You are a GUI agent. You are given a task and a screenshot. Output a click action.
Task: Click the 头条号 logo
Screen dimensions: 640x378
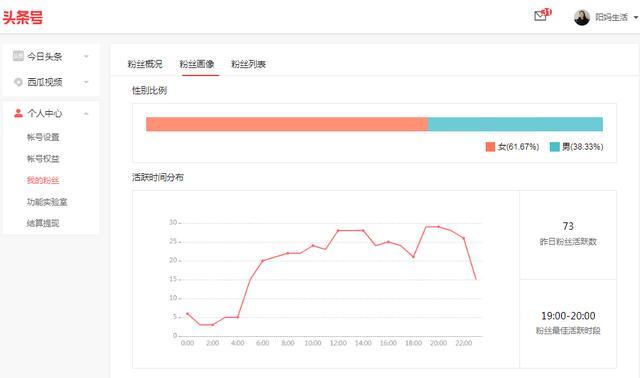[23, 17]
